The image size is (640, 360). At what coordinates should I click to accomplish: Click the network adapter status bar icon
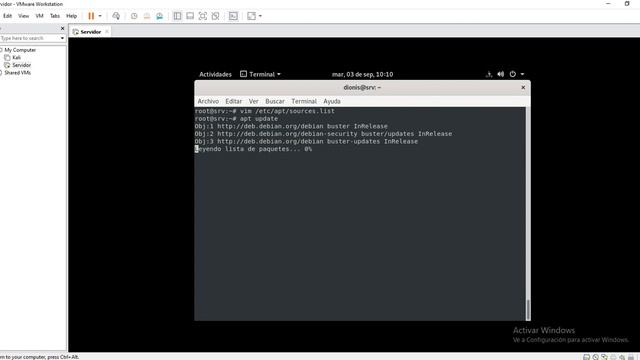[604, 357]
